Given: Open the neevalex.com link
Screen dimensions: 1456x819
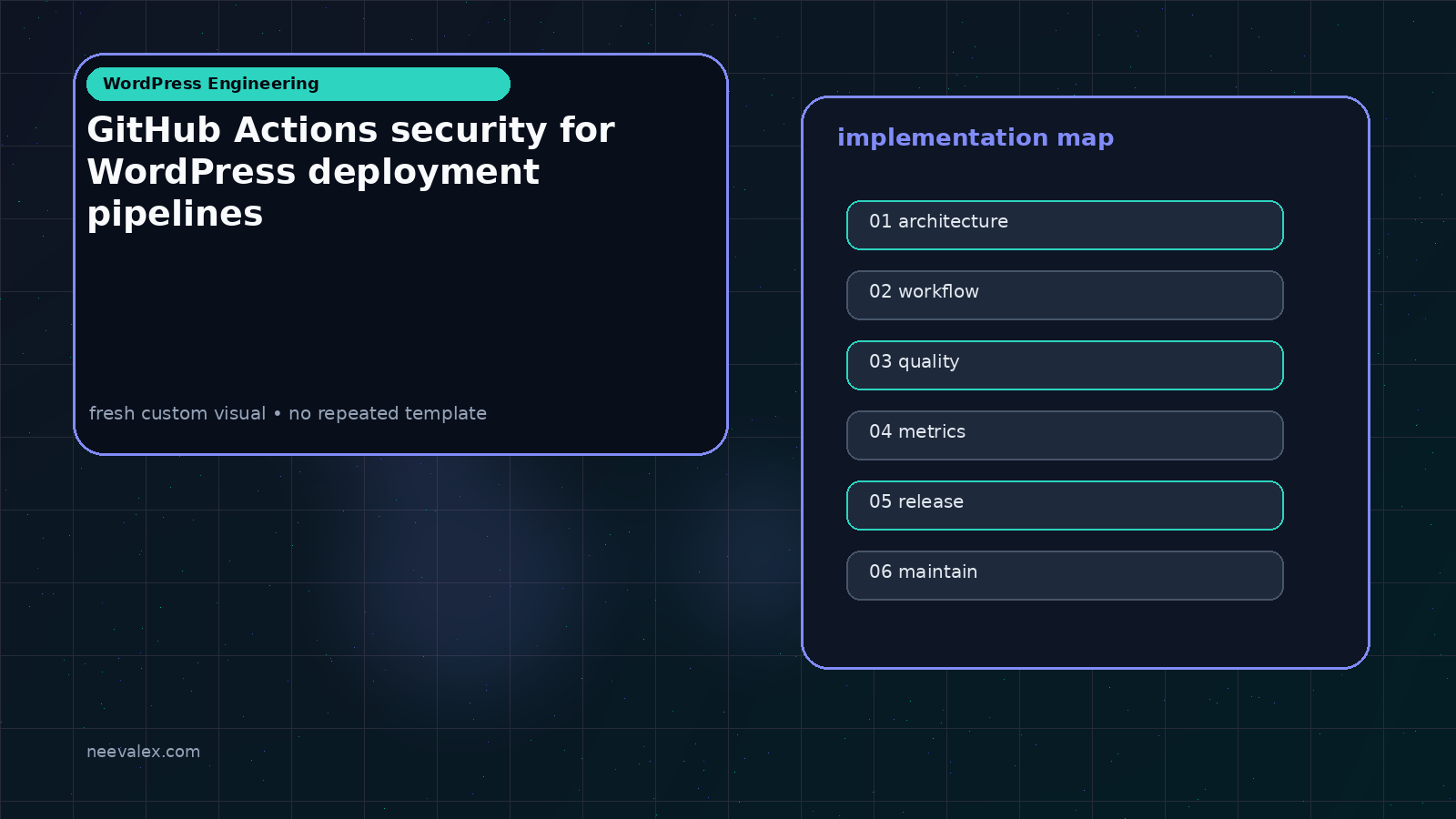Looking at the screenshot, I should click(x=143, y=752).
